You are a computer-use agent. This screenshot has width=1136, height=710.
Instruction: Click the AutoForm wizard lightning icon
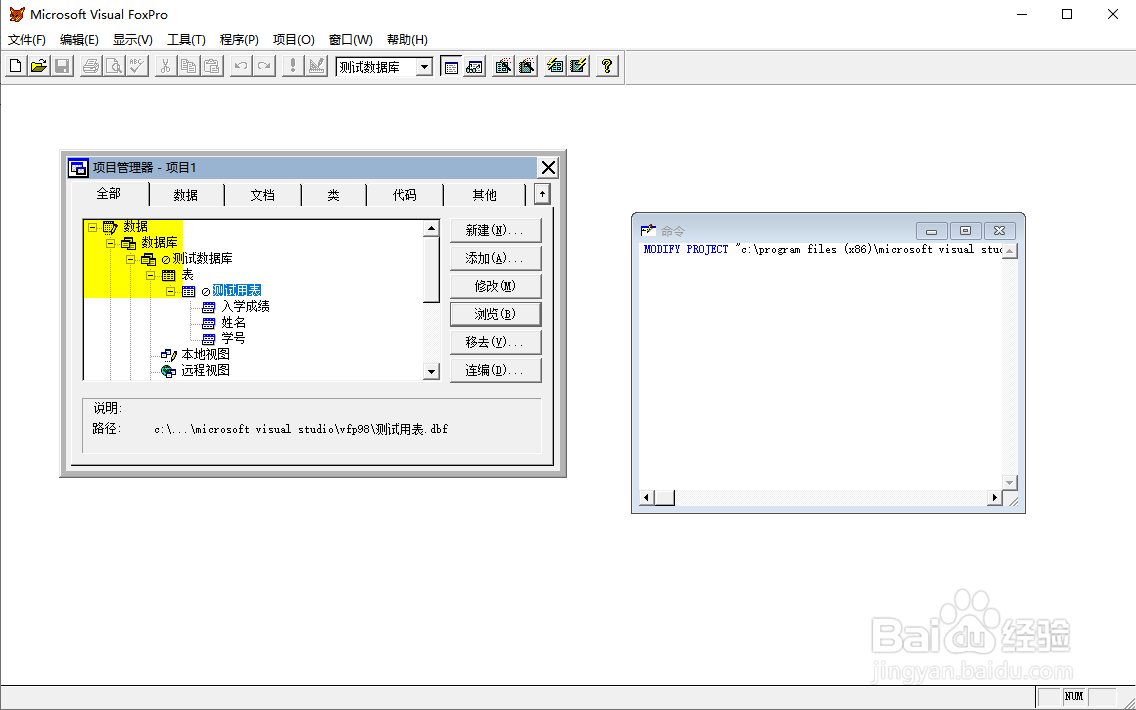point(555,66)
